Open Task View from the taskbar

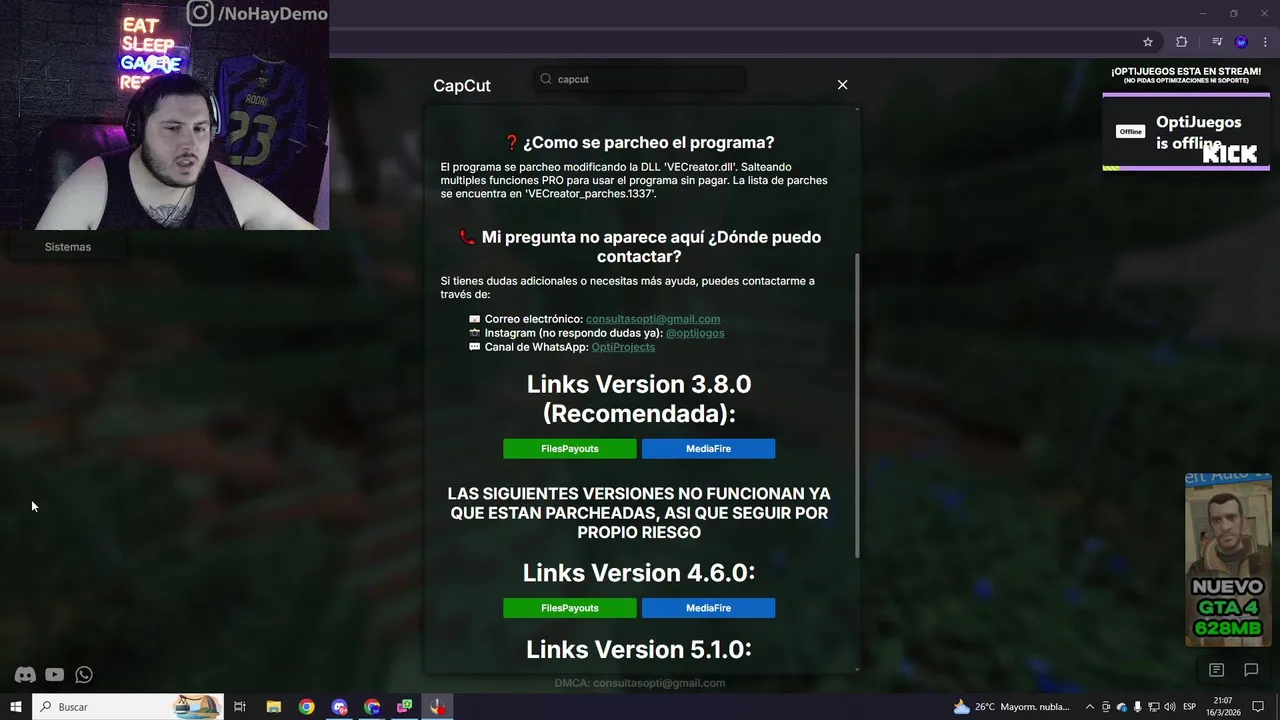tap(240, 707)
